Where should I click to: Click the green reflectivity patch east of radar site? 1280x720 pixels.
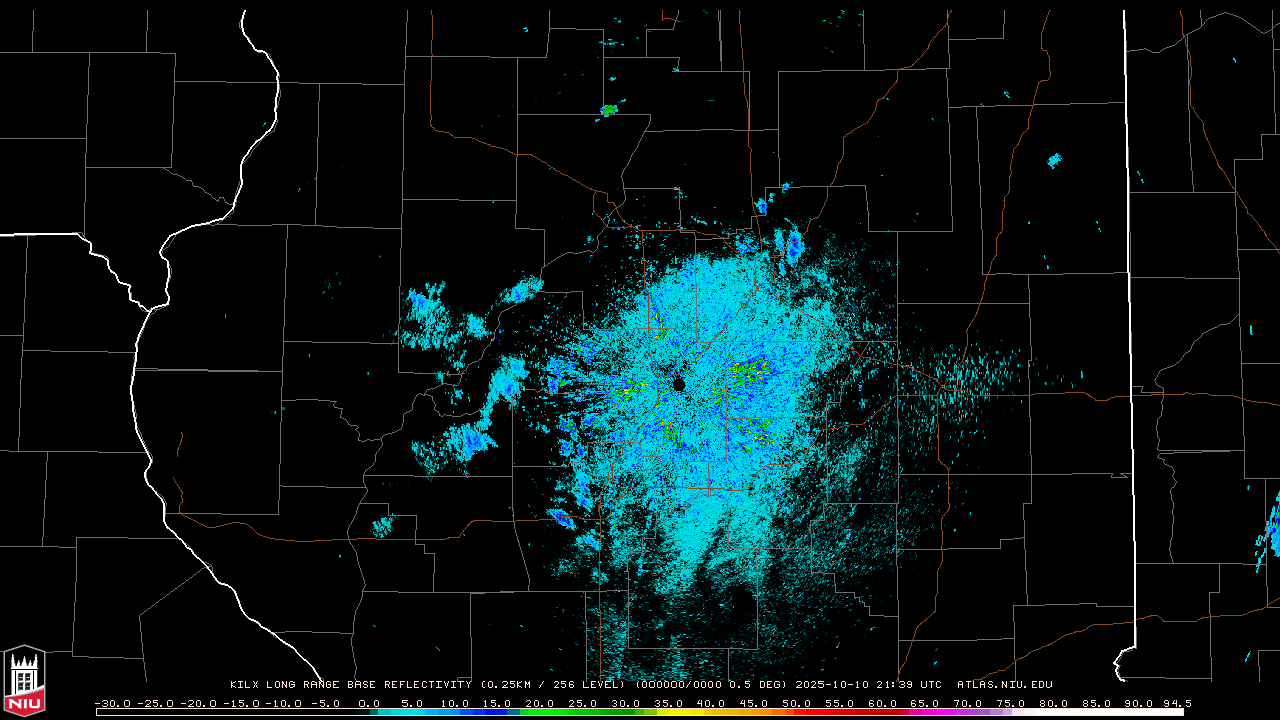click(750, 372)
